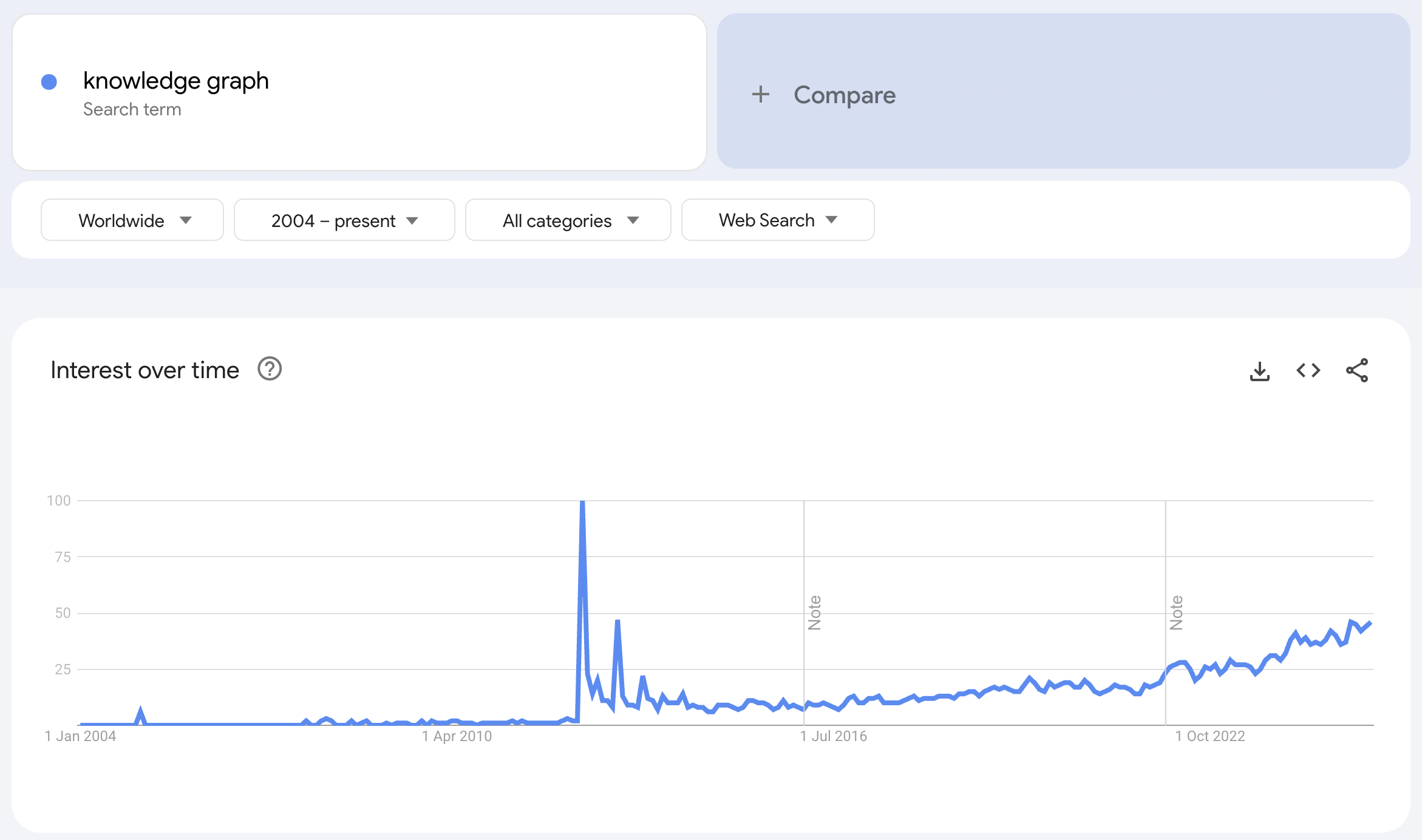
Task: Click the share chart icon
Action: [1357, 370]
